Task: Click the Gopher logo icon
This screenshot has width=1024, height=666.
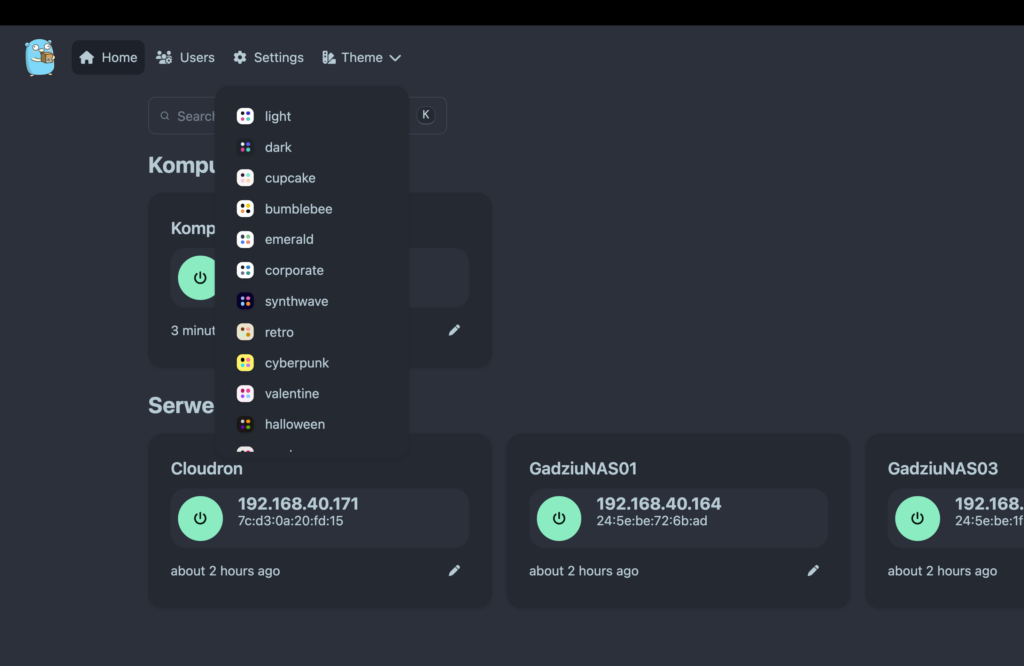Action: click(x=40, y=57)
